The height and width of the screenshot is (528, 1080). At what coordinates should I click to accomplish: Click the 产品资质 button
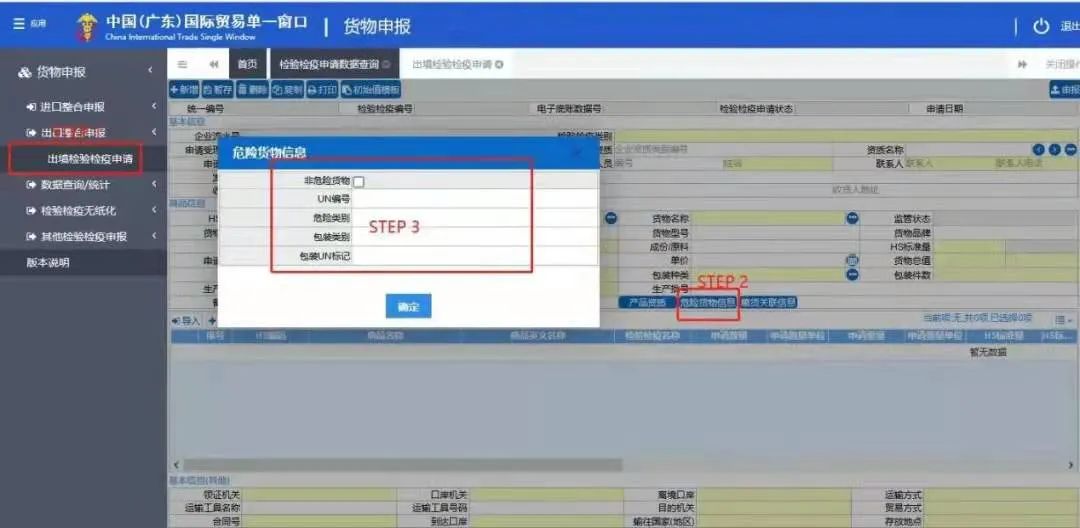click(x=647, y=302)
